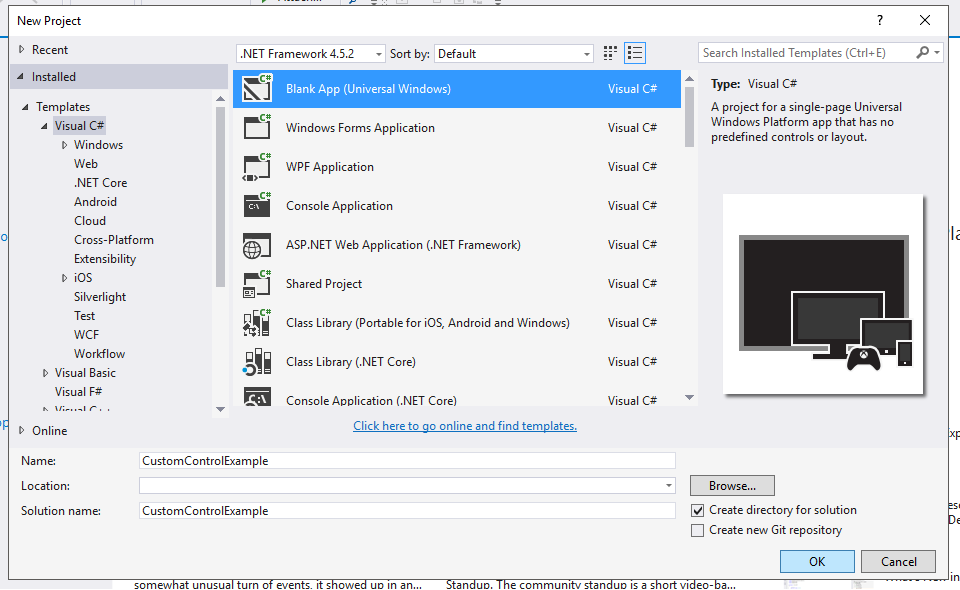960x590 pixels.
Task: Click the Shared Project template icon
Action: point(257,284)
